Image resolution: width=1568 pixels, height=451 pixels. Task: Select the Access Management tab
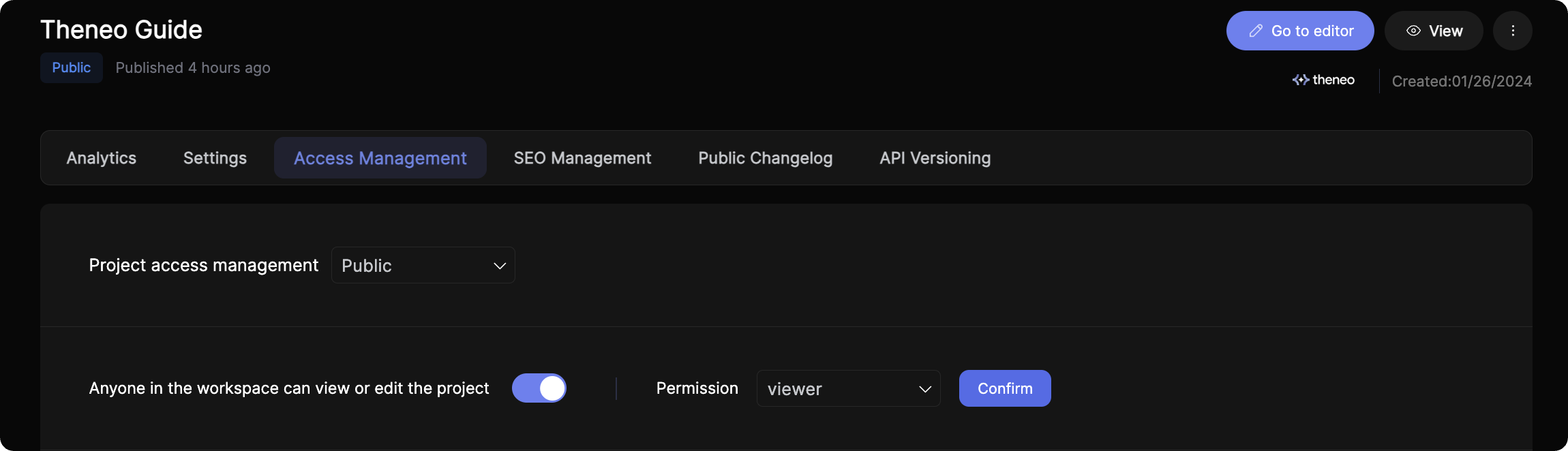click(x=380, y=158)
